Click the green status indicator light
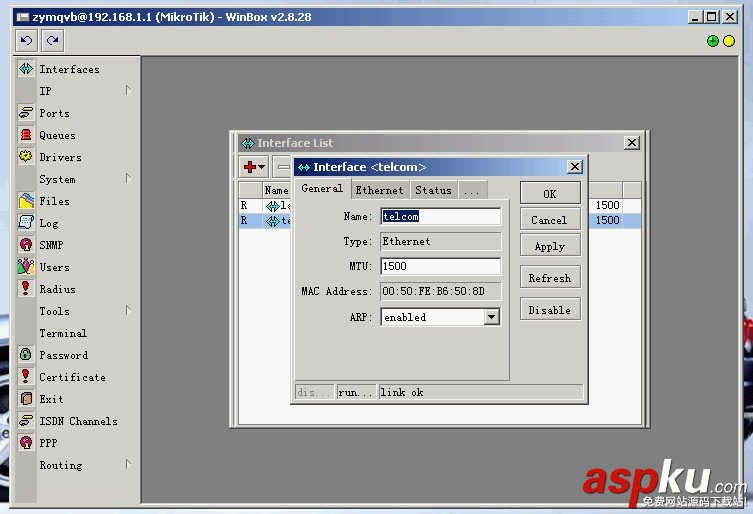Screen dimensions: 753x514 pos(713,41)
